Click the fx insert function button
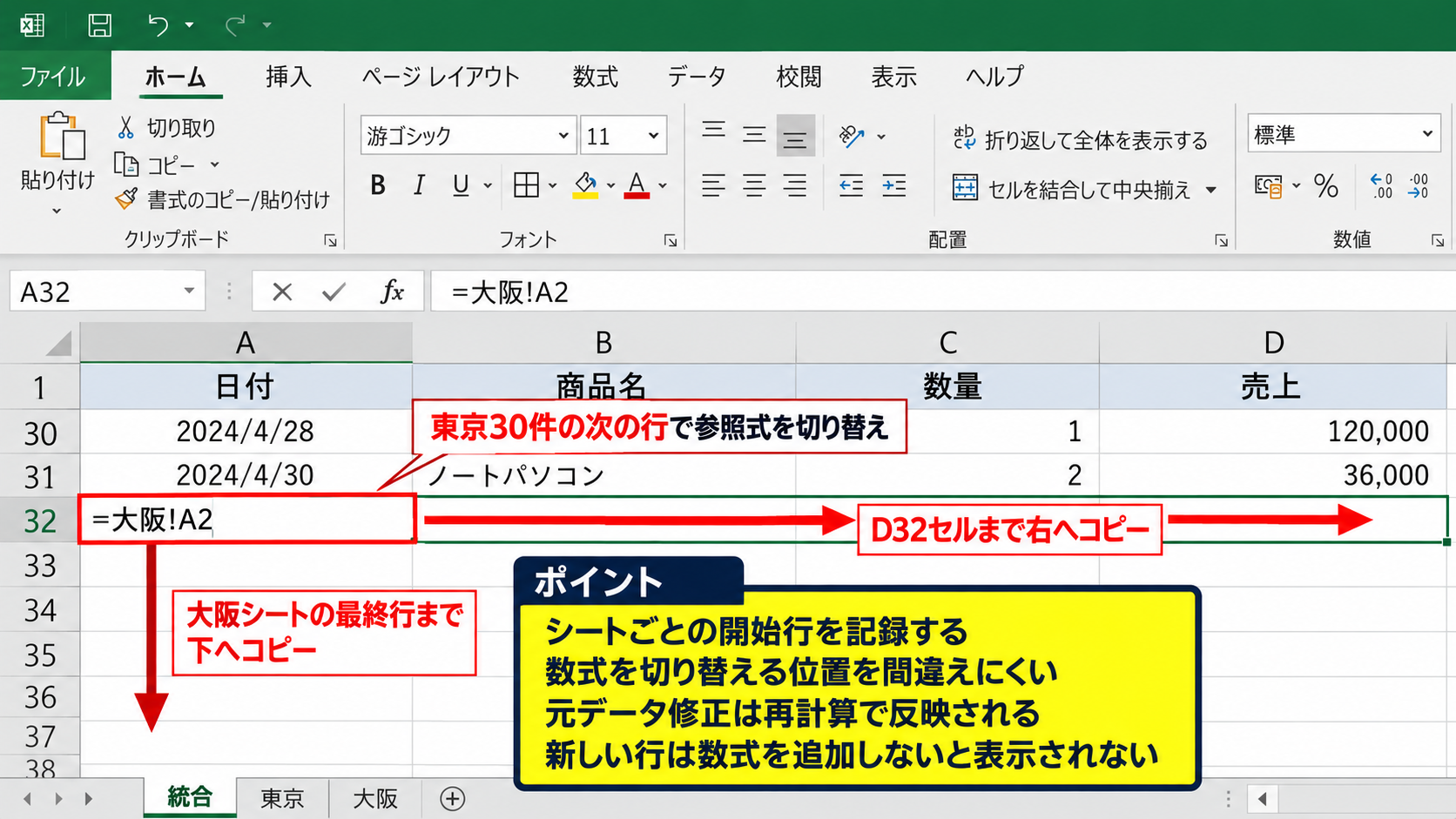The width and height of the screenshot is (1456, 819). point(393,292)
